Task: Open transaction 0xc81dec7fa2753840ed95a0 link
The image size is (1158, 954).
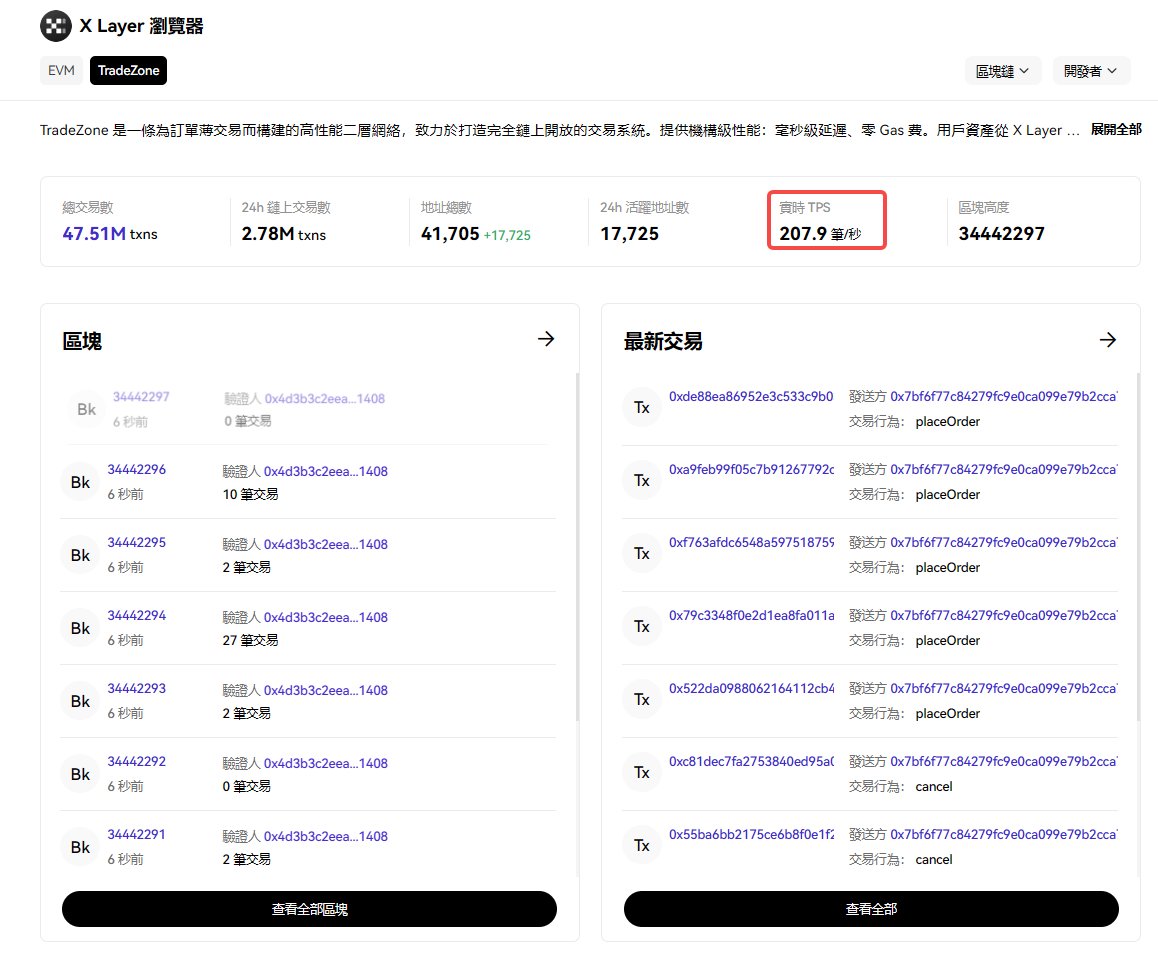Action: (751, 762)
